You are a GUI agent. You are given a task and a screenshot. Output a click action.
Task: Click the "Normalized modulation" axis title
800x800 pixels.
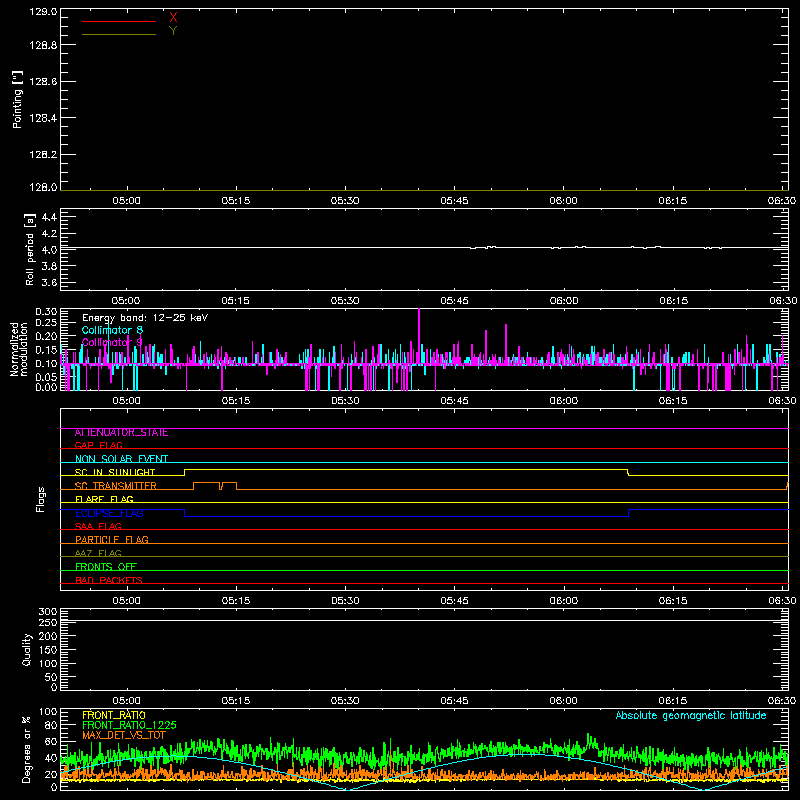pyautogui.click(x=18, y=349)
